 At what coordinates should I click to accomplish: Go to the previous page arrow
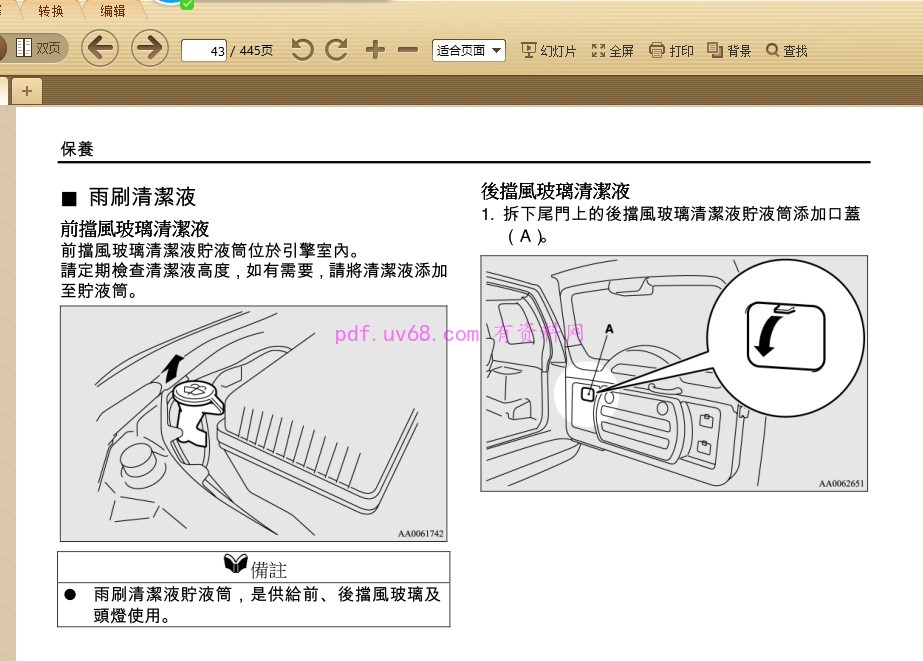pos(99,48)
